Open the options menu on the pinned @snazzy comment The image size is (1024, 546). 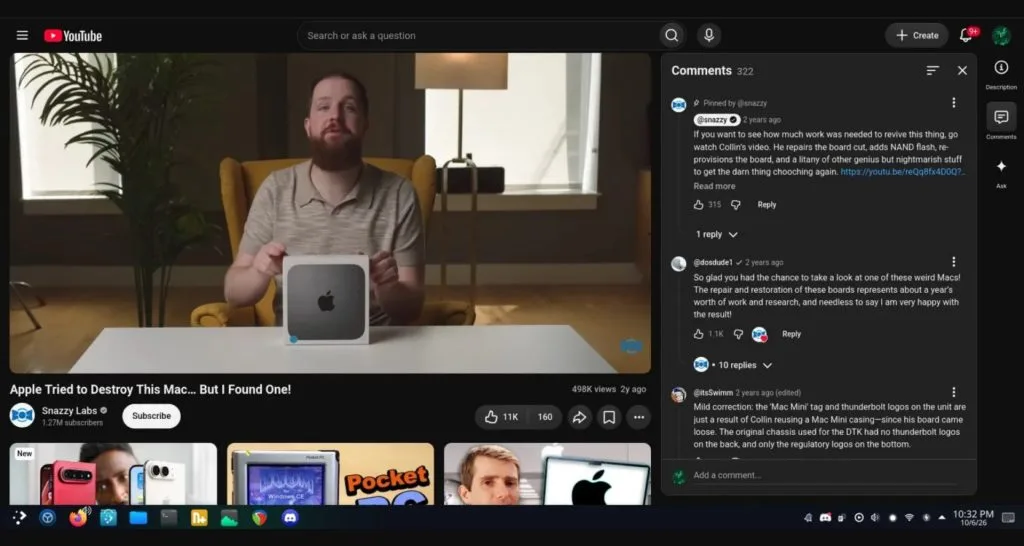tap(953, 103)
